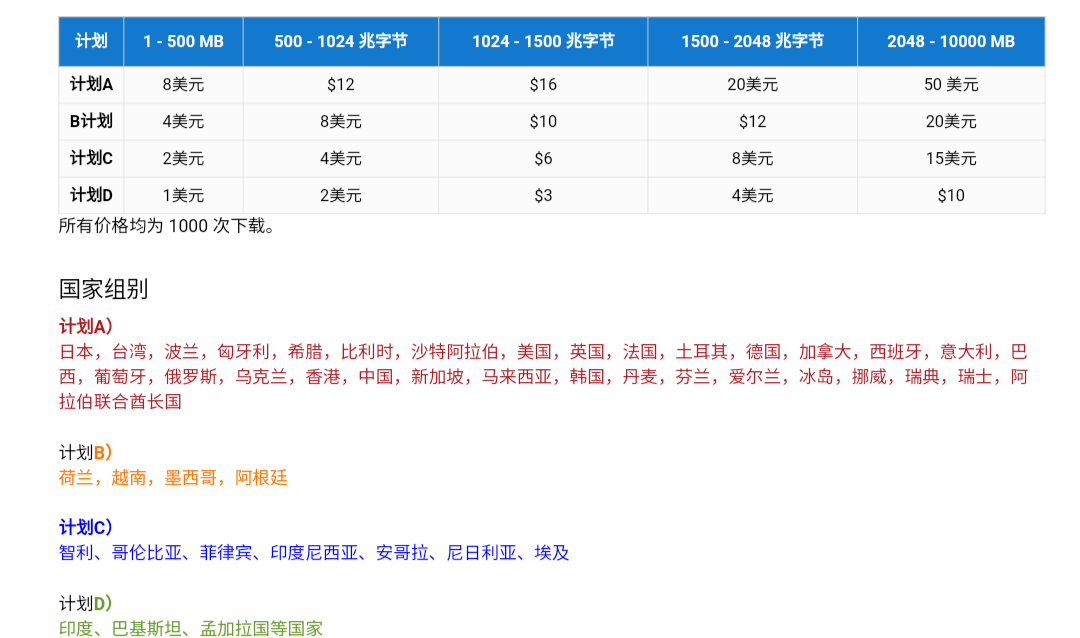Select the "1 - 500 MB" column header
1080x638 pixels.
(x=183, y=41)
